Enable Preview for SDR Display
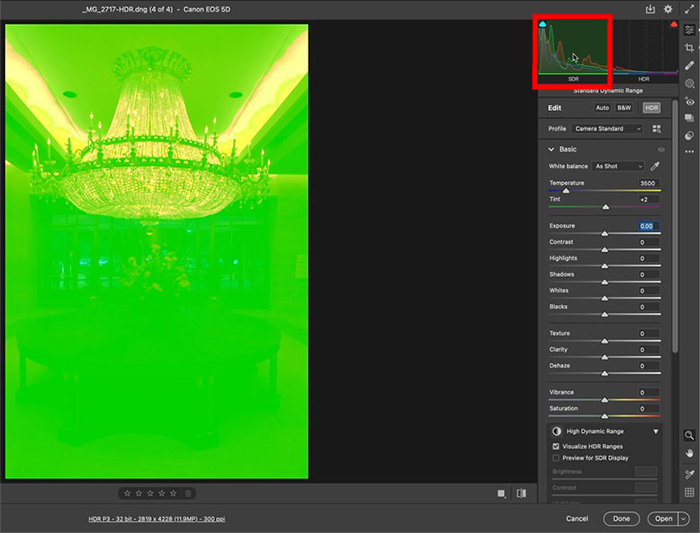The image size is (700, 533). tap(556, 457)
